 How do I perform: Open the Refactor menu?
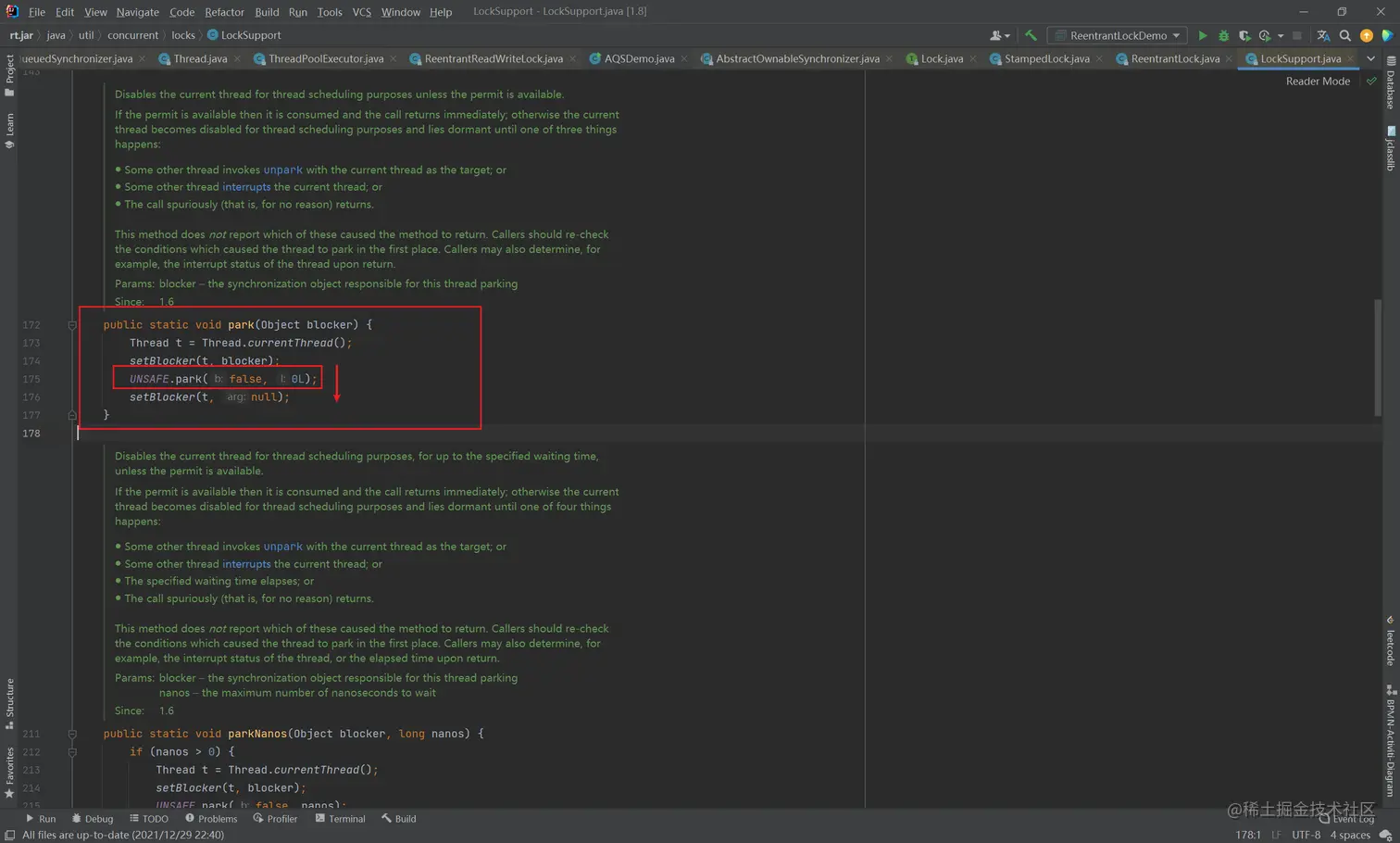pyautogui.click(x=224, y=11)
